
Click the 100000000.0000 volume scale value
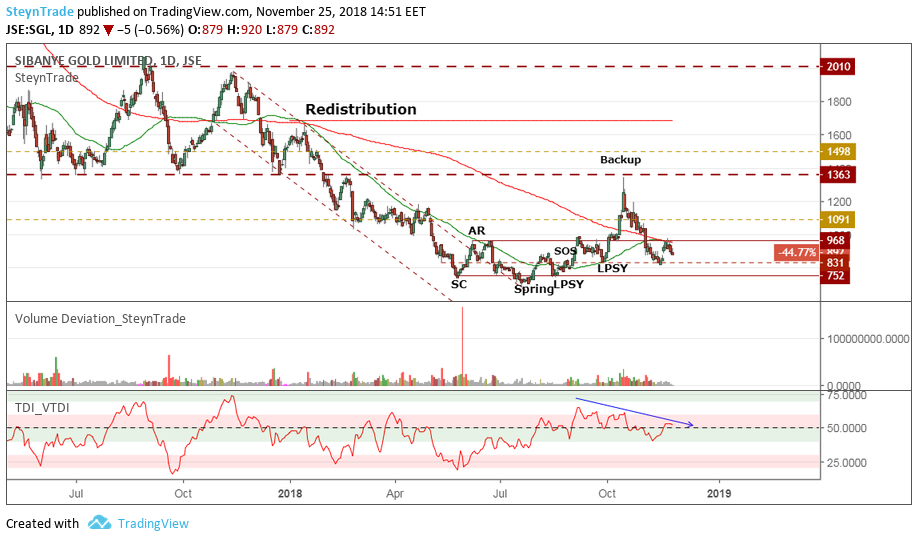click(x=868, y=339)
